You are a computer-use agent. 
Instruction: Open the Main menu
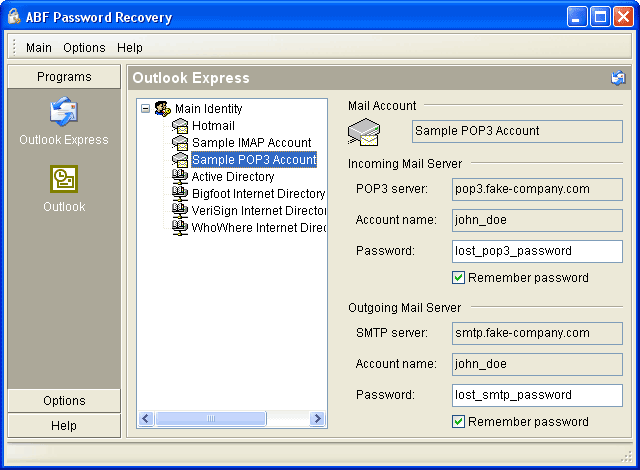[x=39, y=48]
